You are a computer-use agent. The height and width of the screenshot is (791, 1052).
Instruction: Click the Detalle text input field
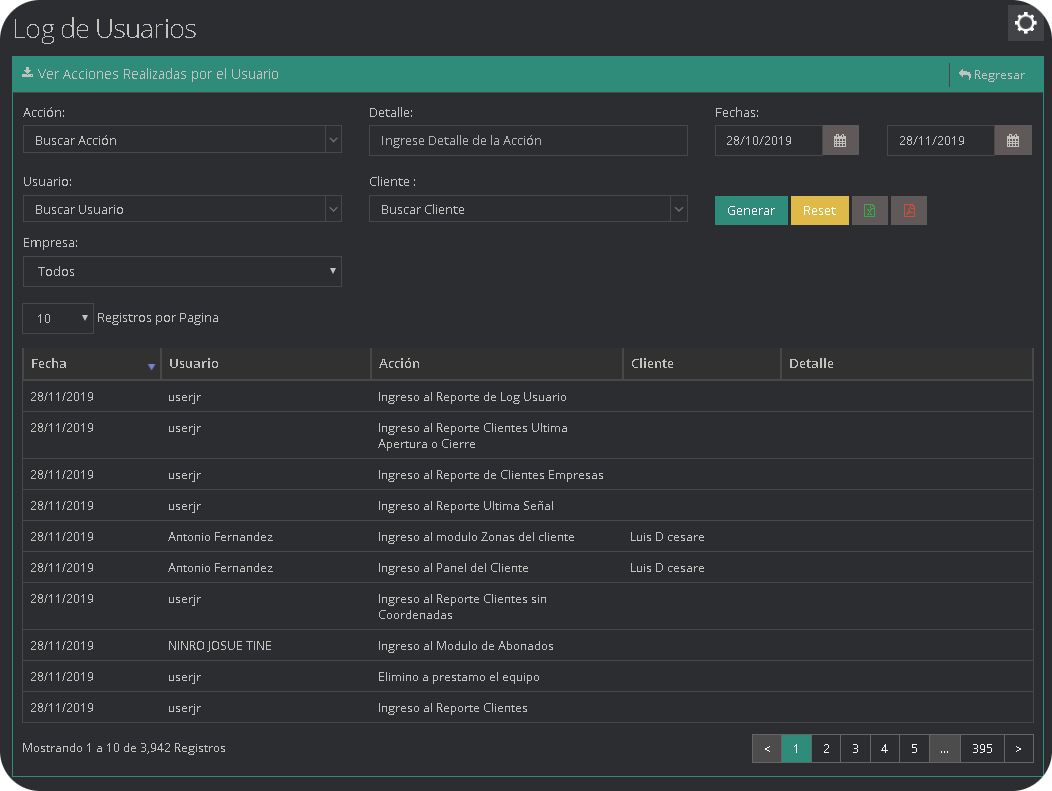527,141
